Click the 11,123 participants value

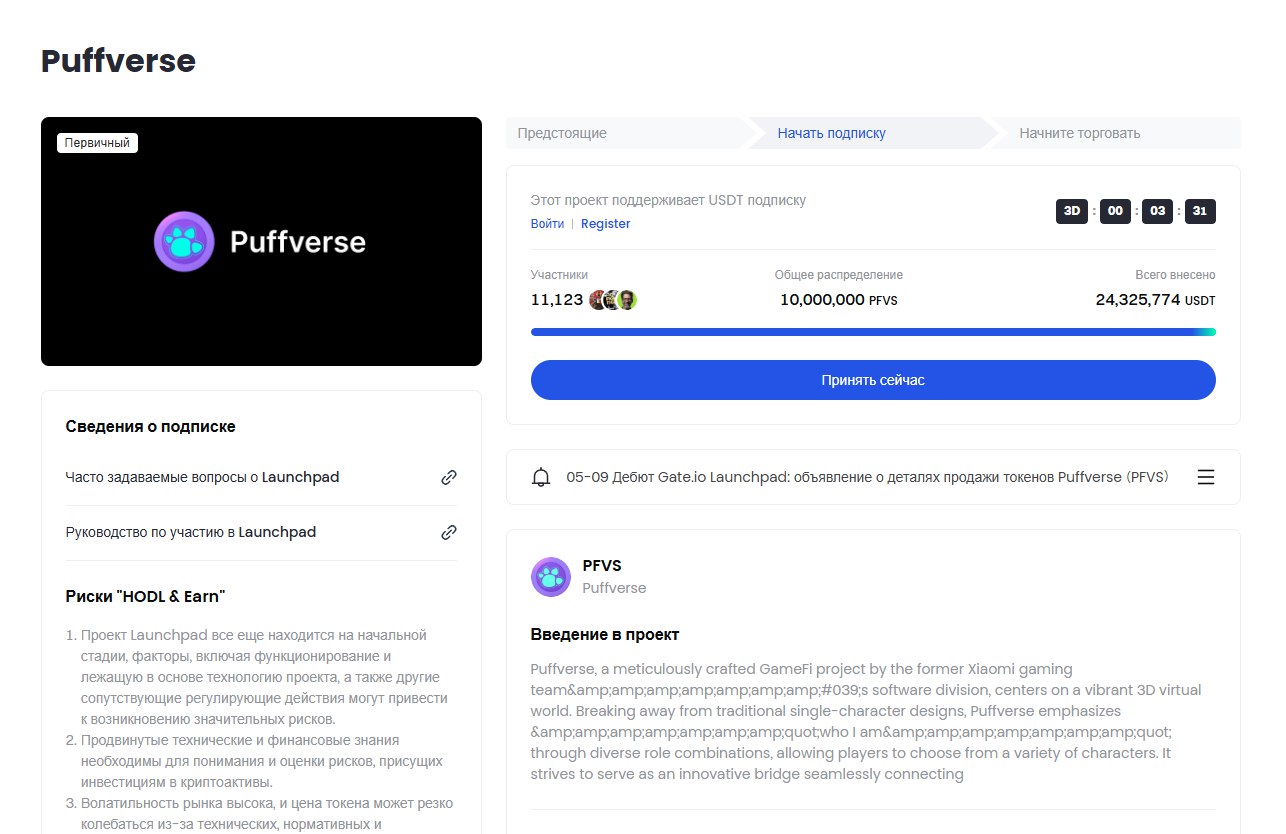(x=557, y=299)
